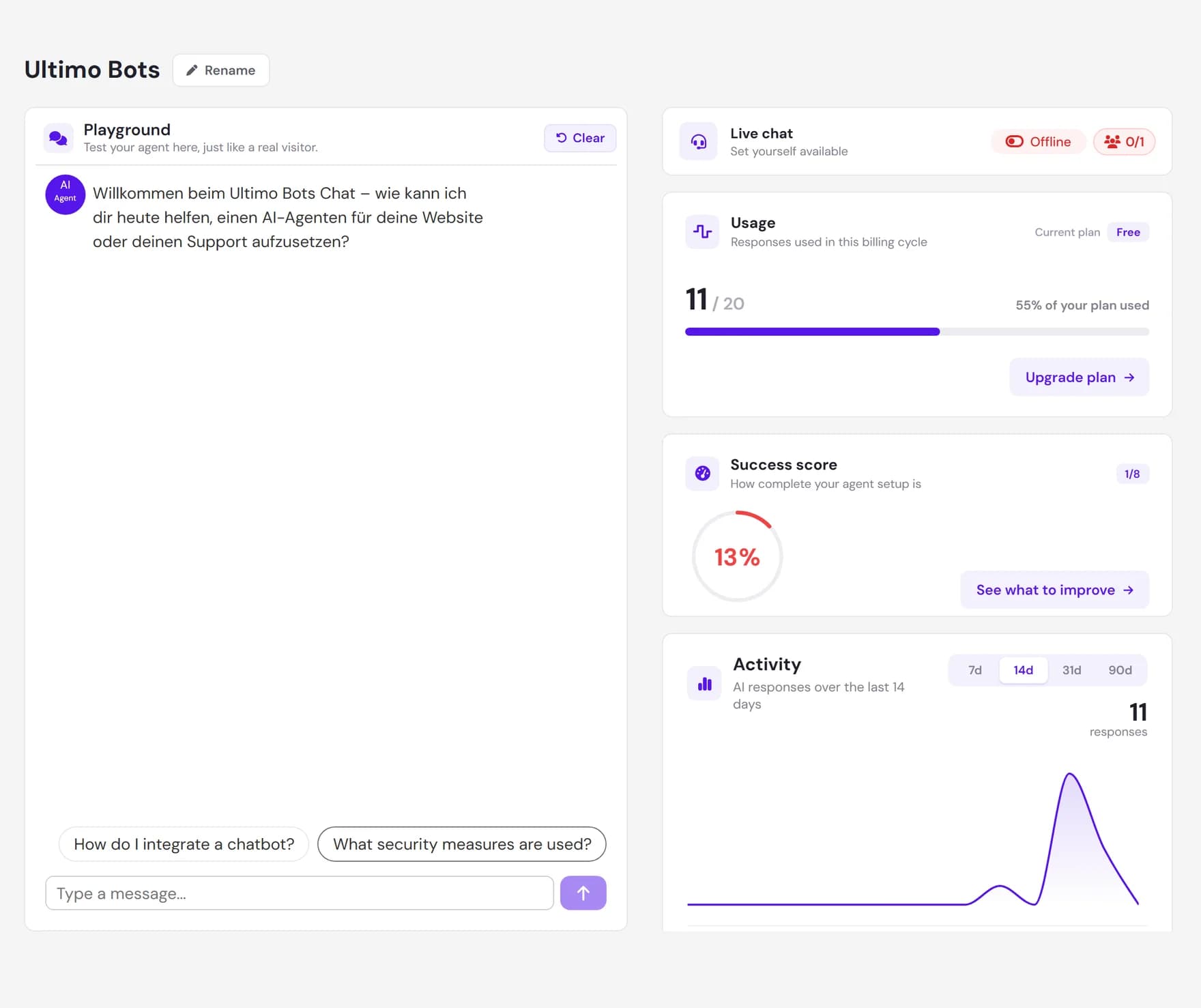Click the arrow icon in 'See what to improve'
Image resolution: width=1201 pixels, height=1008 pixels.
pyautogui.click(x=1129, y=590)
